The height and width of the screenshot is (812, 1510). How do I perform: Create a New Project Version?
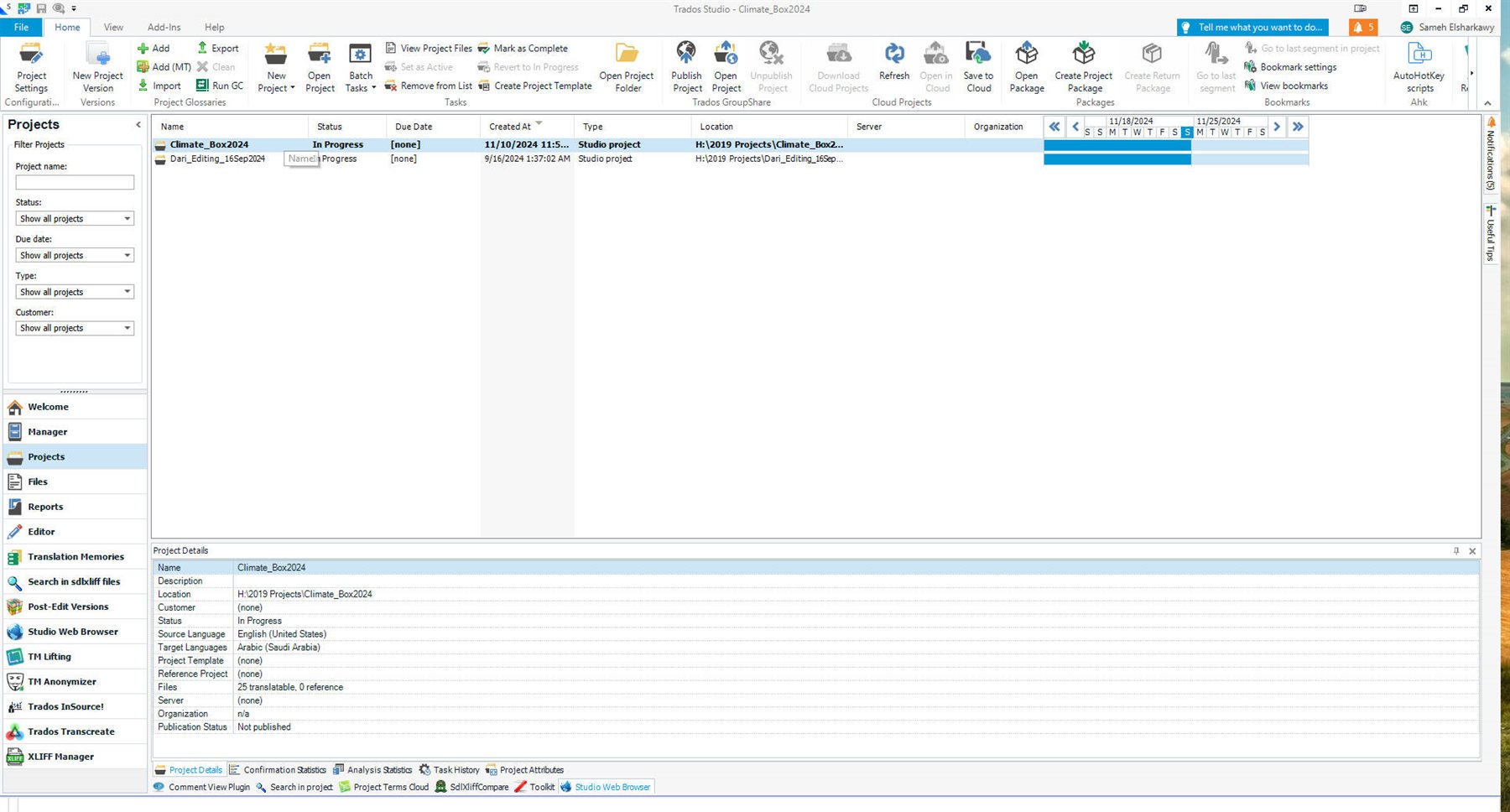click(97, 68)
